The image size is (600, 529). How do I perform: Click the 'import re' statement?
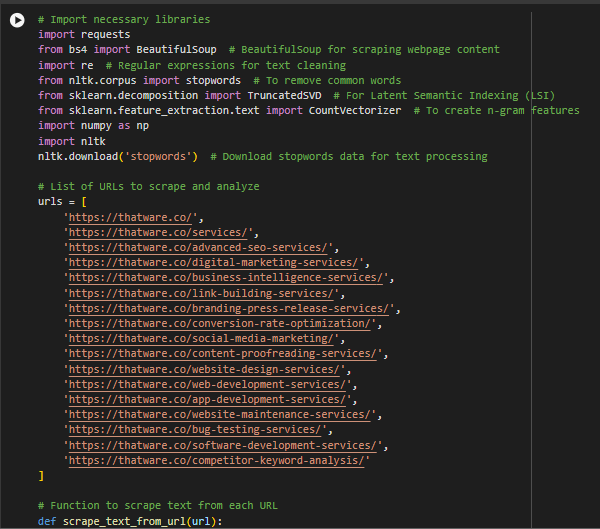(65, 65)
